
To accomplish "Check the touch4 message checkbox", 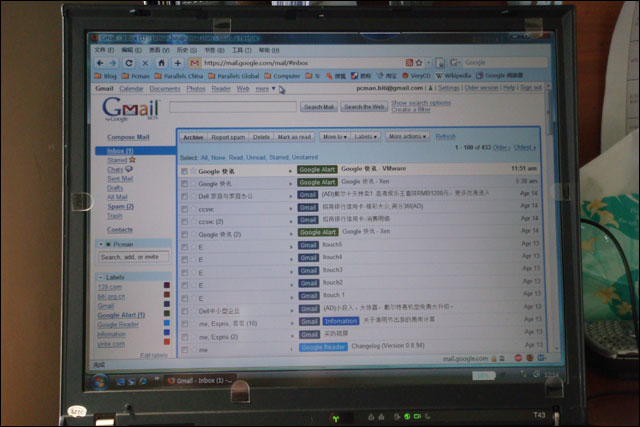I will tap(185, 260).
